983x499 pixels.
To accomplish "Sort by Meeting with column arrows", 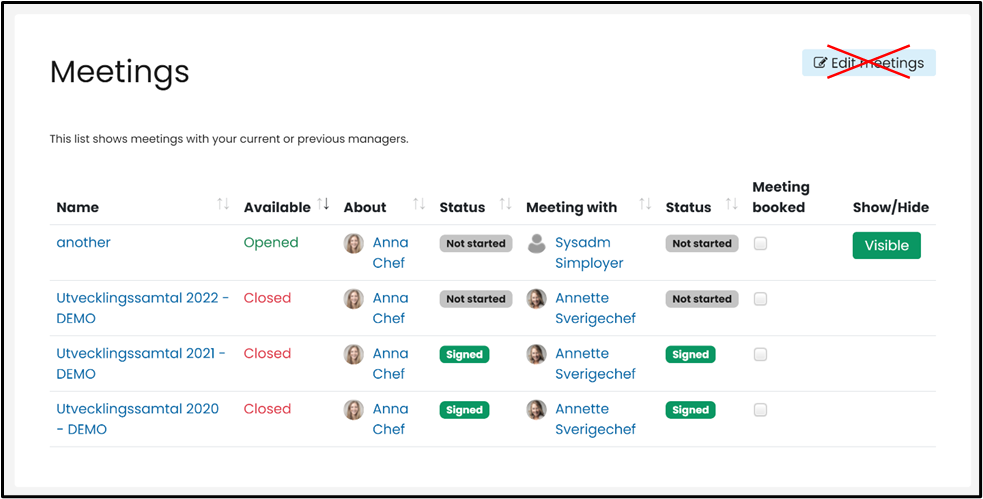I will point(645,205).
